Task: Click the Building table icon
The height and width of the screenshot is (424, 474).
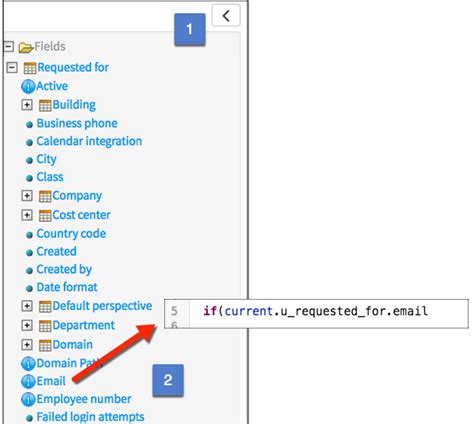Action: (45, 105)
